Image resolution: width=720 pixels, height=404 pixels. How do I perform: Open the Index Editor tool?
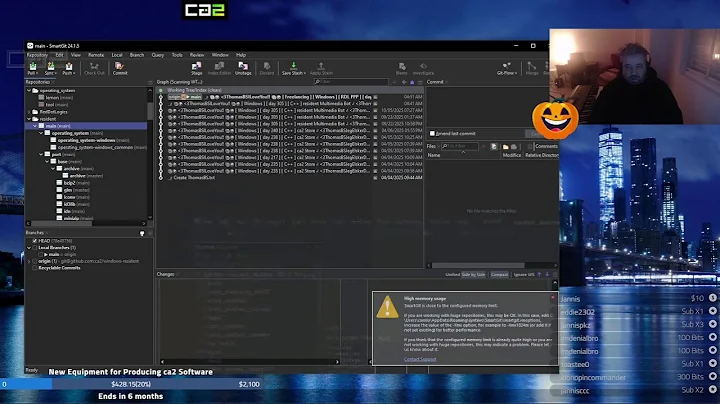pyautogui.click(x=219, y=68)
